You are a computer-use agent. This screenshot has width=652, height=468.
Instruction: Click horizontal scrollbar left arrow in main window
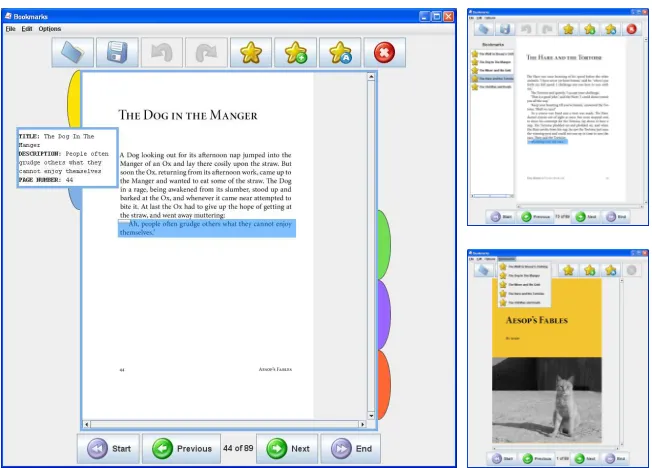(x=86, y=424)
